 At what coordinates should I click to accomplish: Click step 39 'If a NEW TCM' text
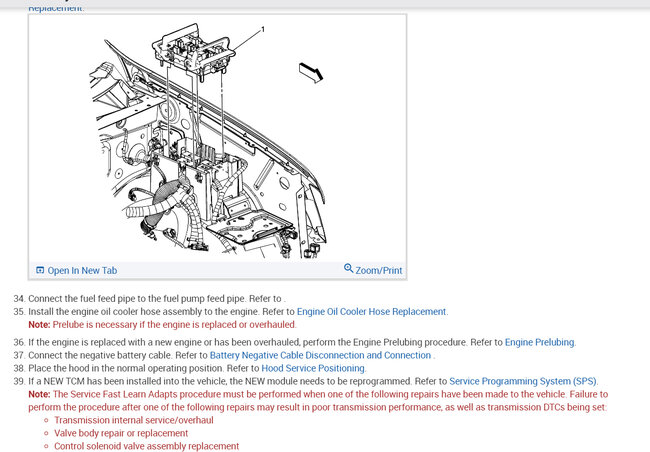238,381
